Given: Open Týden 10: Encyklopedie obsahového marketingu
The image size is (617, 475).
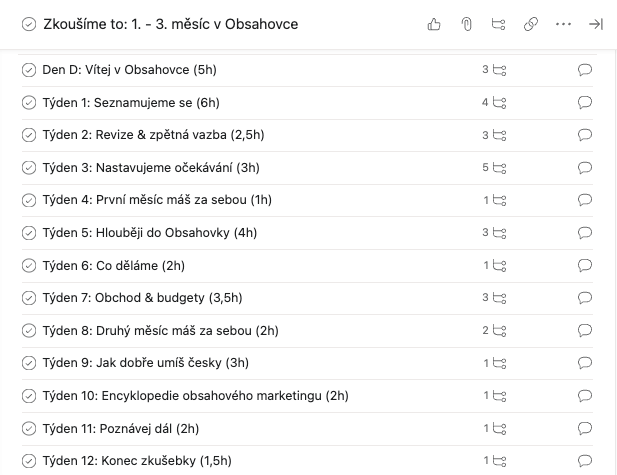Looking at the screenshot, I should (196, 396).
